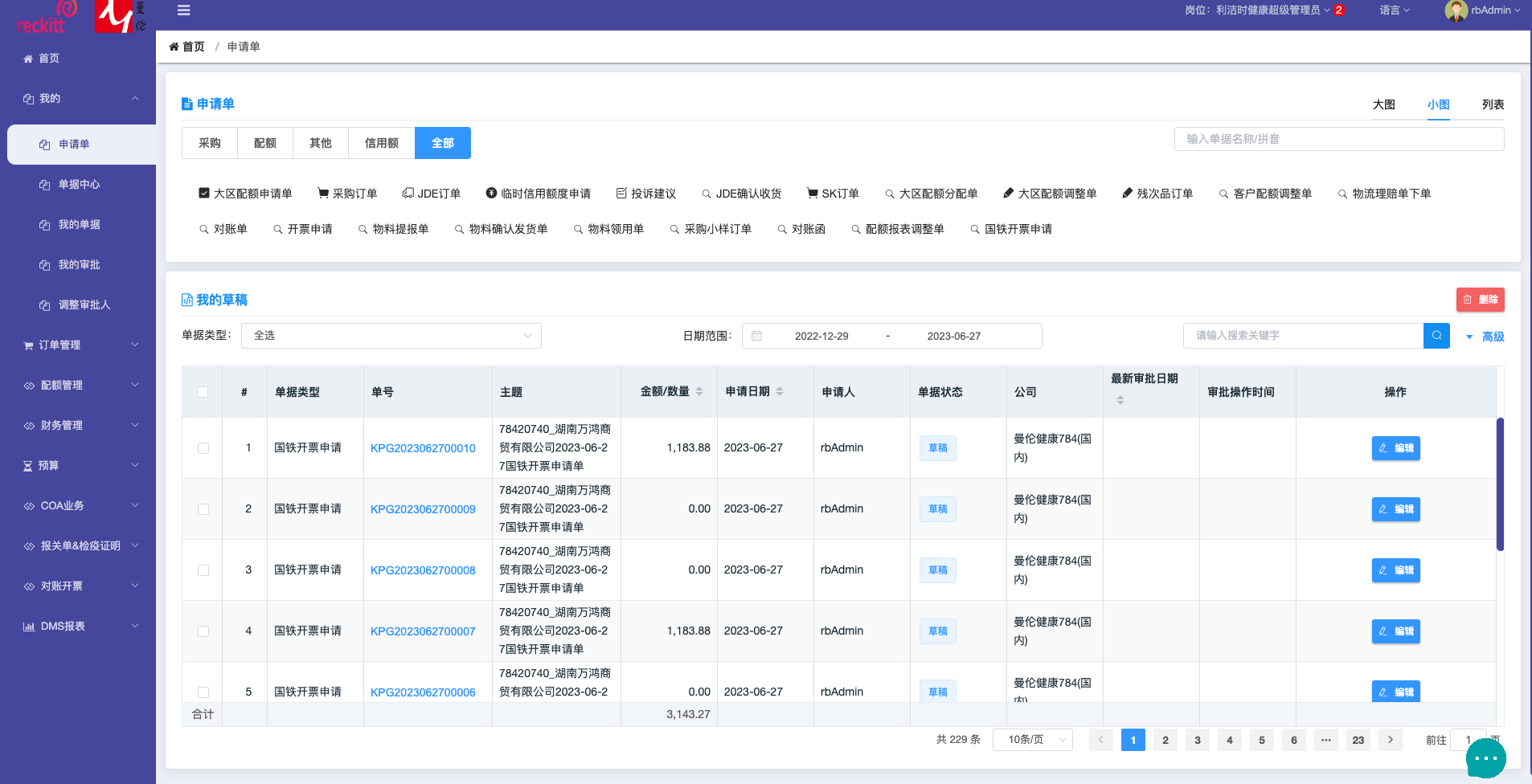Open the chat bubble widget
Viewport: 1532px width, 784px height.
tap(1486, 757)
